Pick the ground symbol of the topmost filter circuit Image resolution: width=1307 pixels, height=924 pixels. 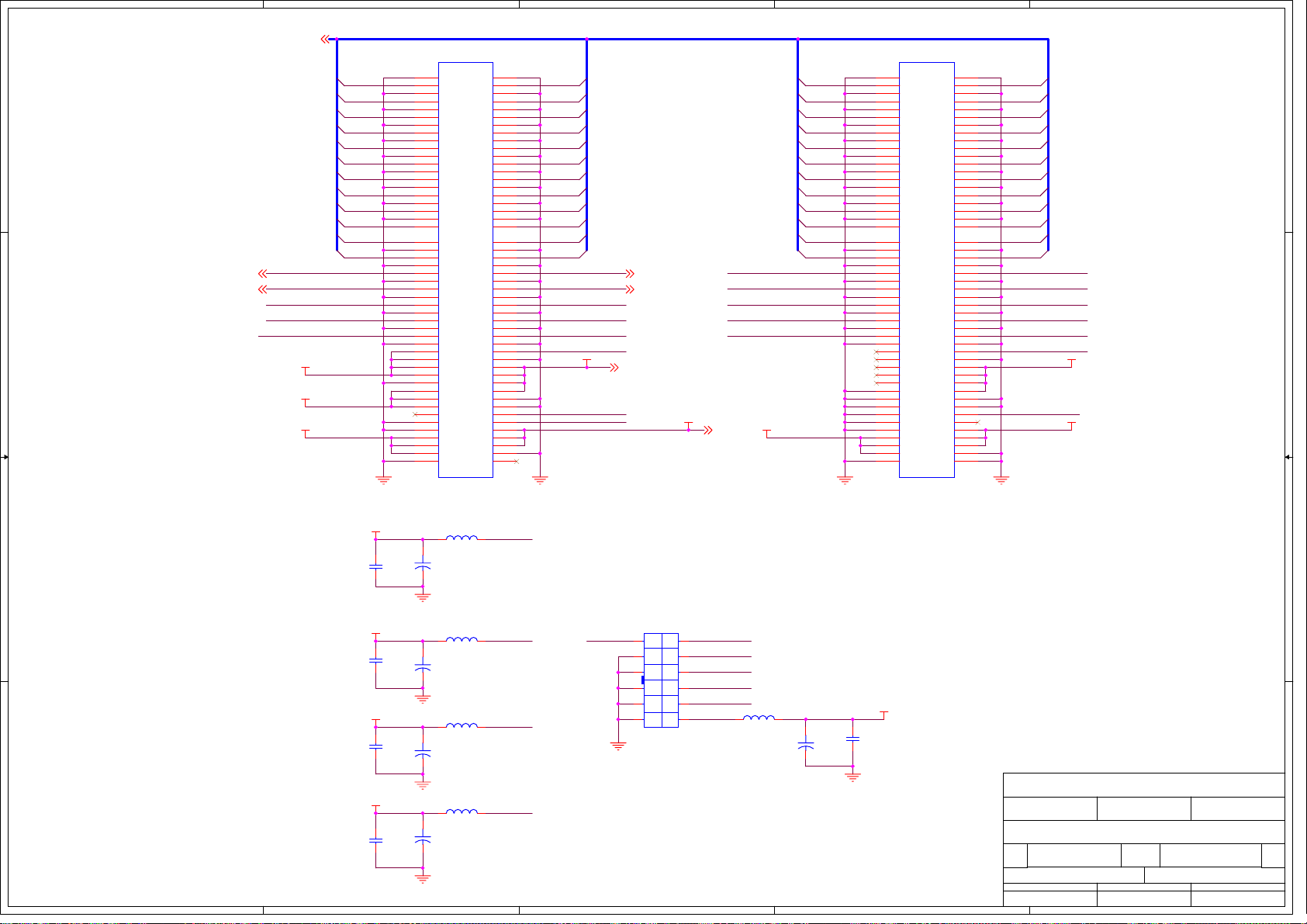(x=423, y=597)
